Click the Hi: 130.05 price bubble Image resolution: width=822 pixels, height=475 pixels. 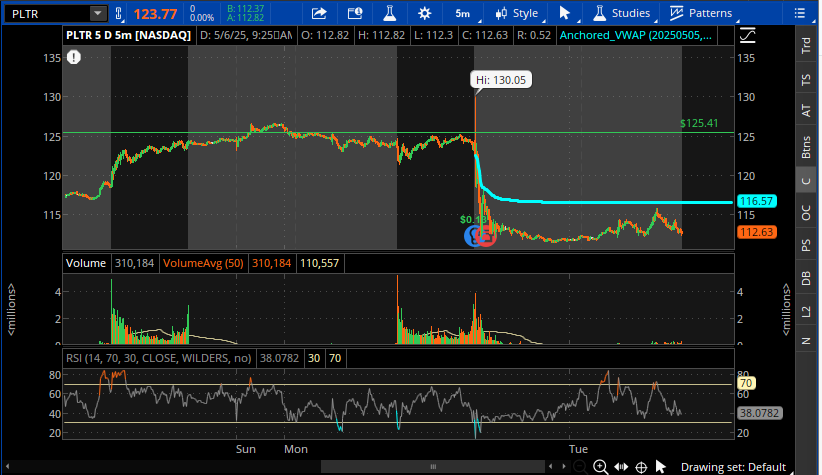501,80
